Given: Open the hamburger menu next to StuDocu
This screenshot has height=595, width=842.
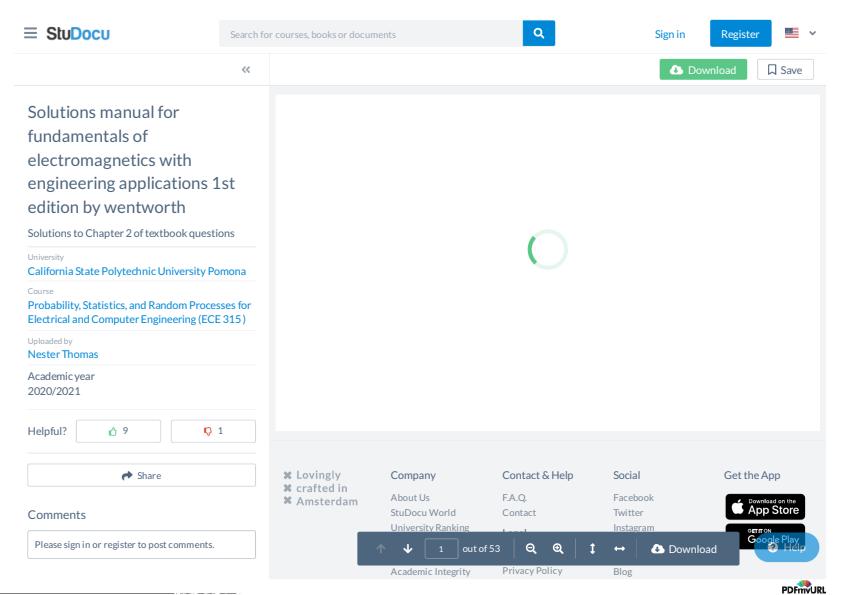Looking at the screenshot, I should coord(31,33).
